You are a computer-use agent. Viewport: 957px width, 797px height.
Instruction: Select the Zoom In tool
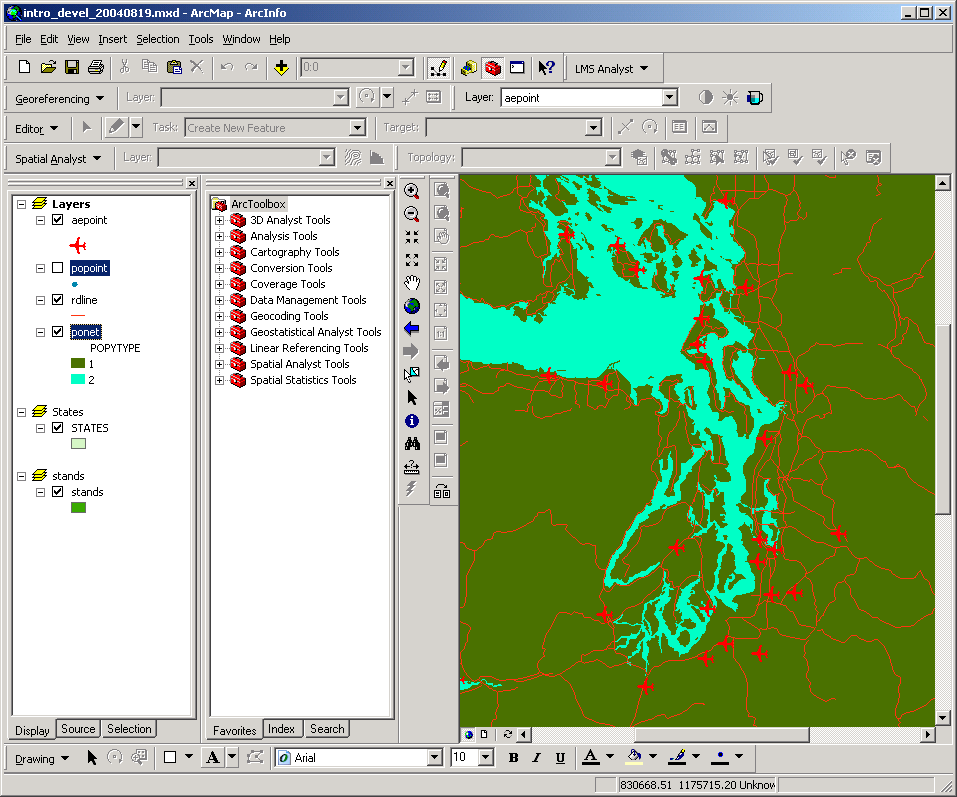point(411,189)
